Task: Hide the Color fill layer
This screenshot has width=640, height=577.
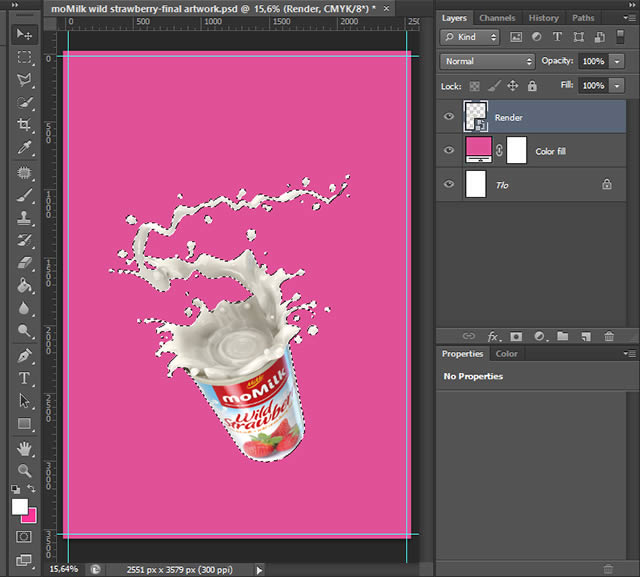Action: click(x=449, y=150)
